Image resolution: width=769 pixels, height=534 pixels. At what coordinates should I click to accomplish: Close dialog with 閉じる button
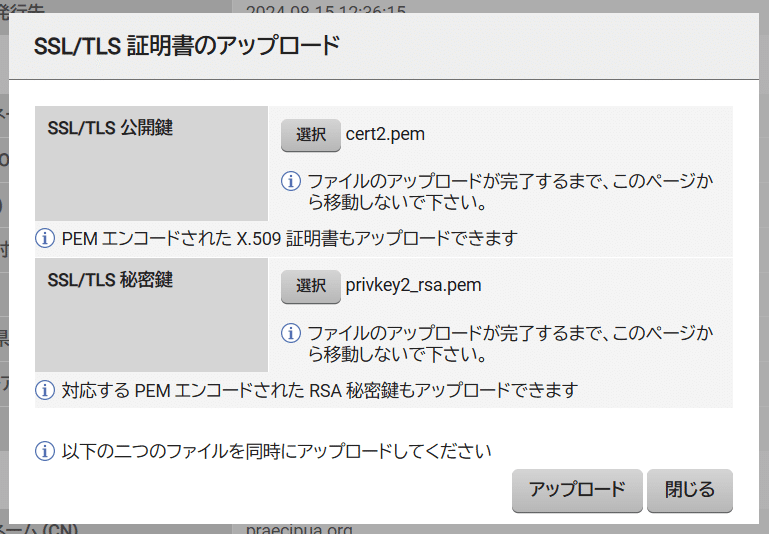point(690,490)
